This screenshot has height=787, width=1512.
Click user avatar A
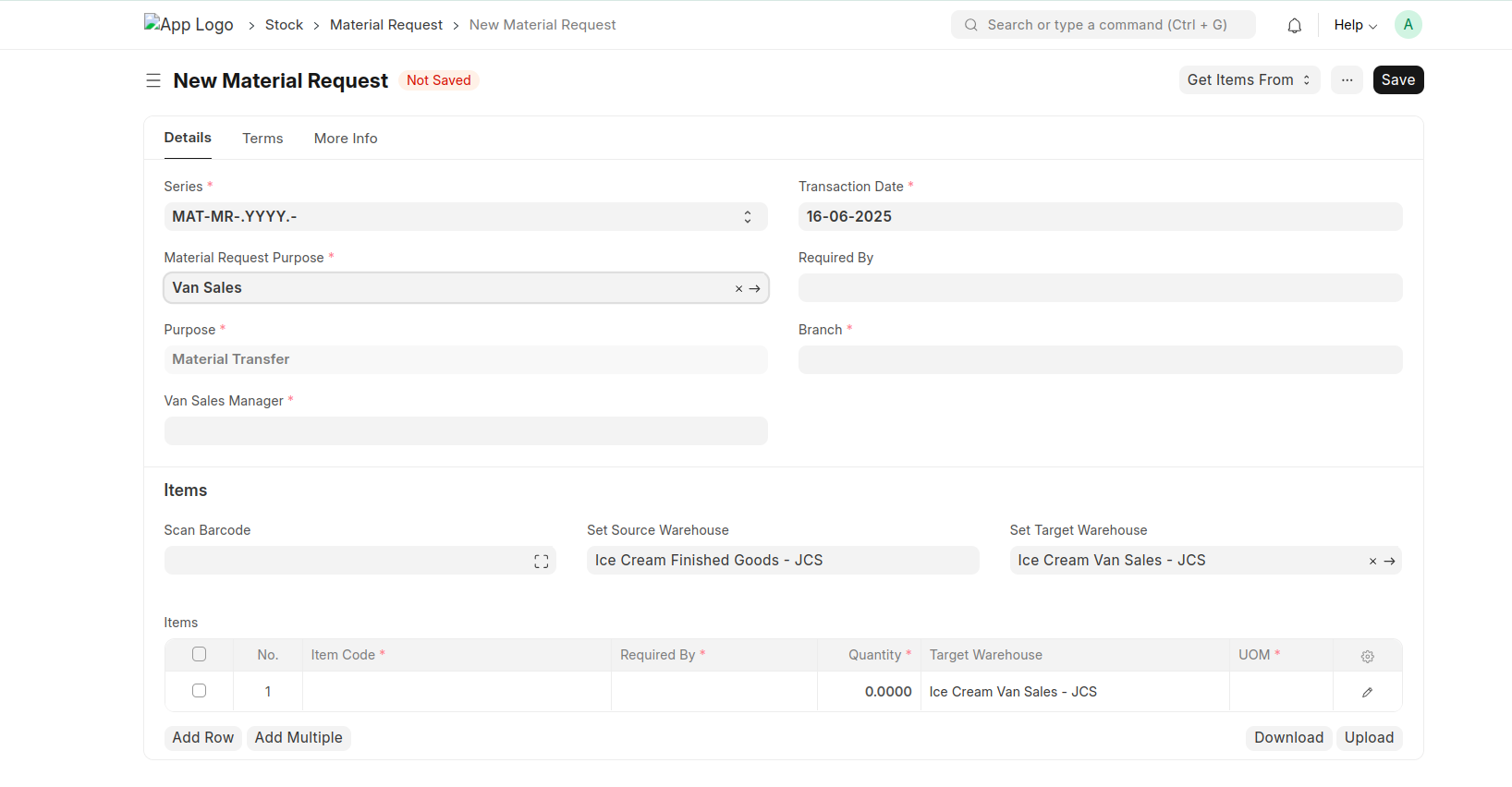tap(1408, 25)
